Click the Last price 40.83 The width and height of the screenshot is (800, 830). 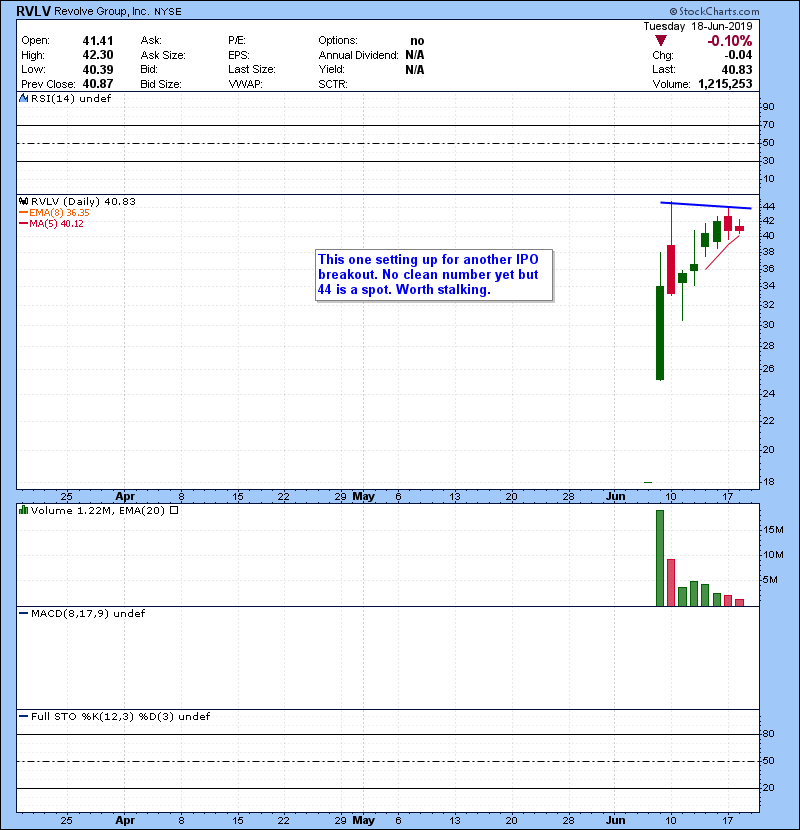736,70
